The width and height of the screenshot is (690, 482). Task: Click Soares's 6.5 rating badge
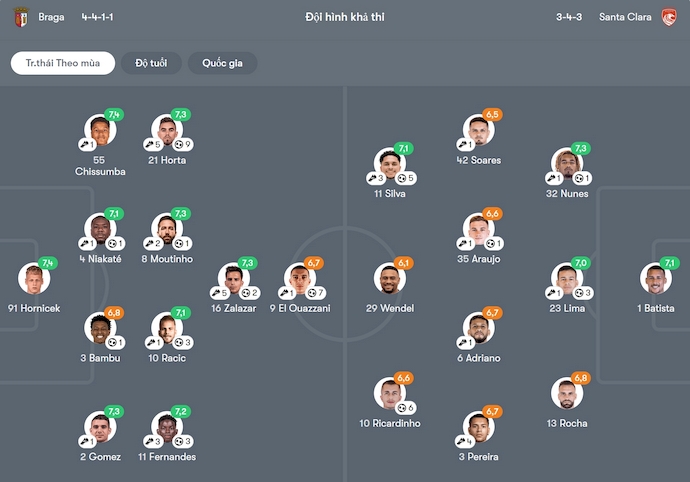point(492,115)
